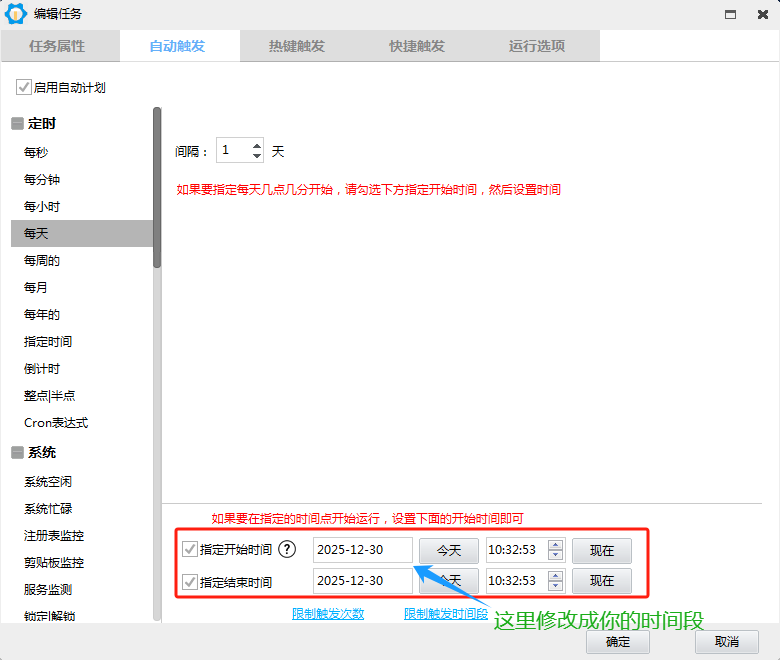Click the help question mark icon
The image size is (780, 660).
[x=287, y=549]
